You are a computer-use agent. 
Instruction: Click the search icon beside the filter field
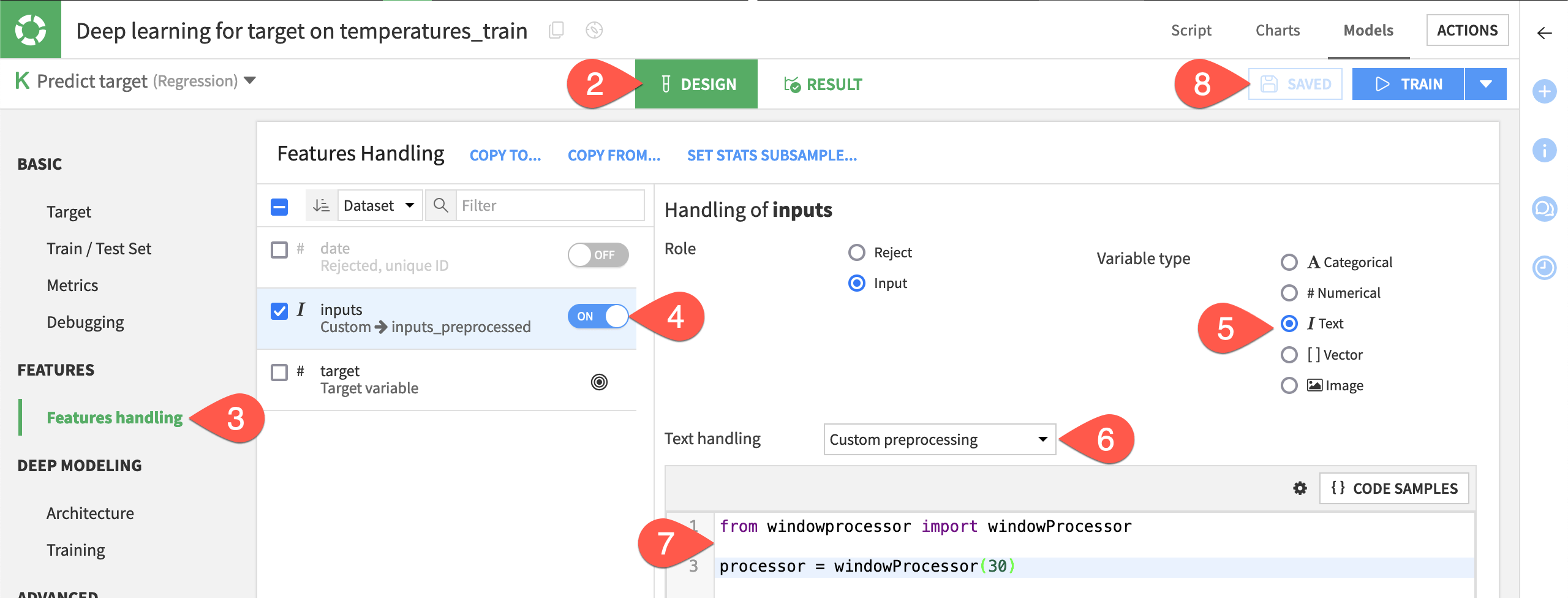(440, 205)
